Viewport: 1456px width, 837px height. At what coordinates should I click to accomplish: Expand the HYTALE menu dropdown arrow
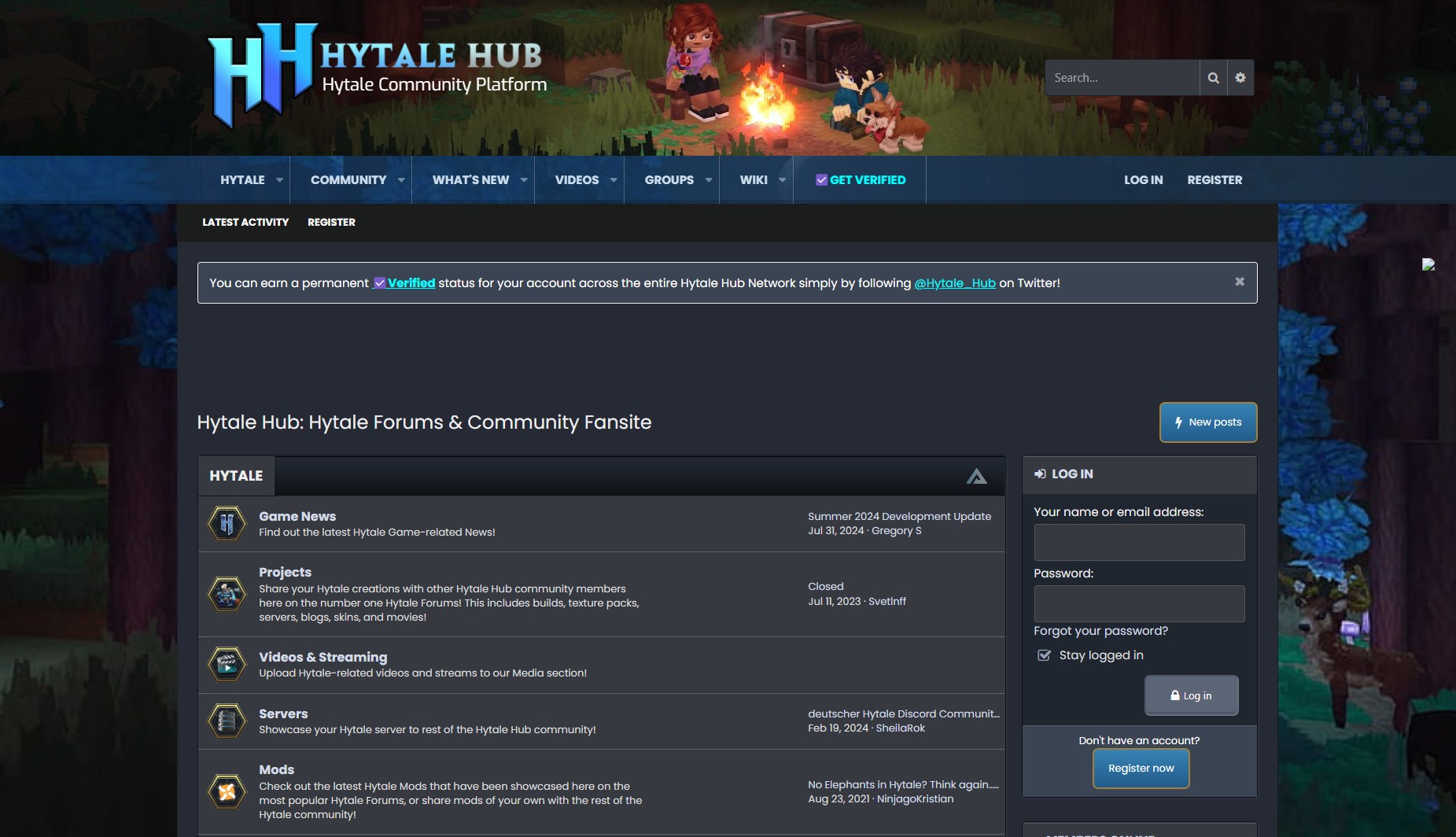[x=279, y=180]
